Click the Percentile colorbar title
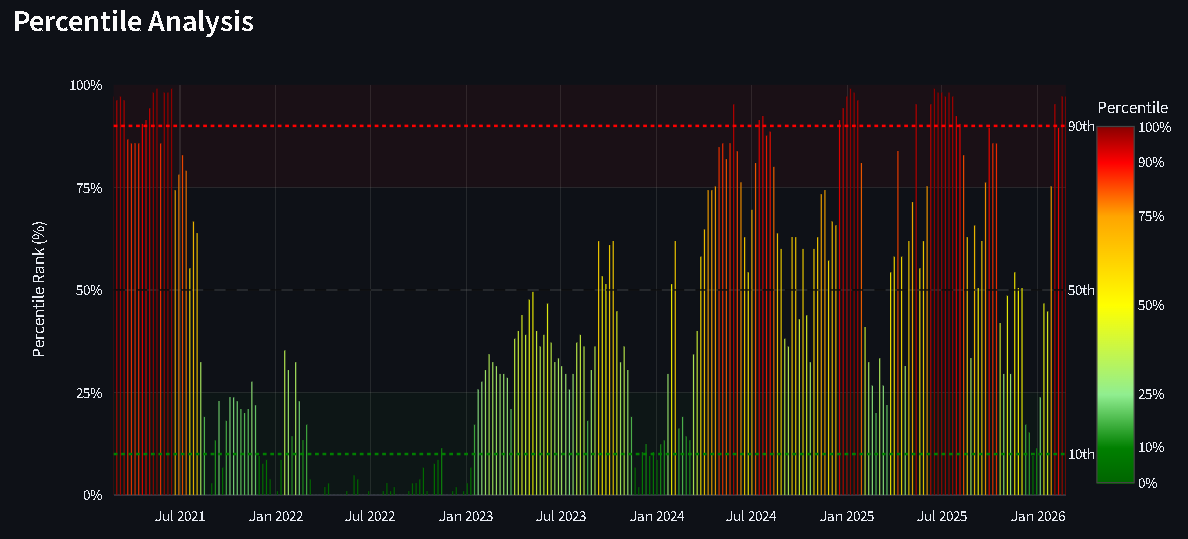 (1133, 108)
